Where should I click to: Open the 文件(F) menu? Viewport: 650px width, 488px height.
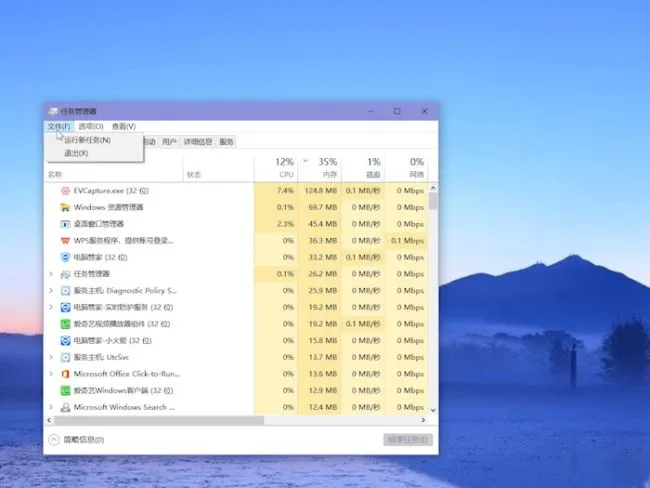[58, 126]
